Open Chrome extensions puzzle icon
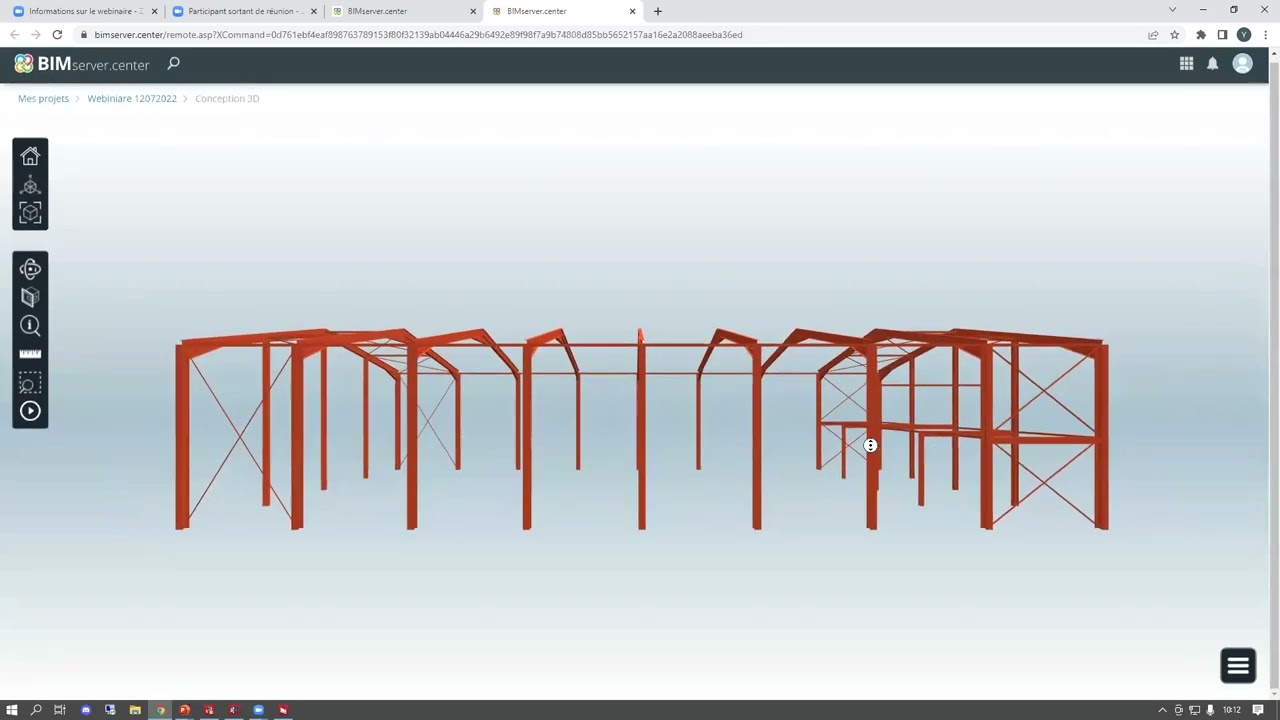The width and height of the screenshot is (1280, 720). [x=1201, y=34]
